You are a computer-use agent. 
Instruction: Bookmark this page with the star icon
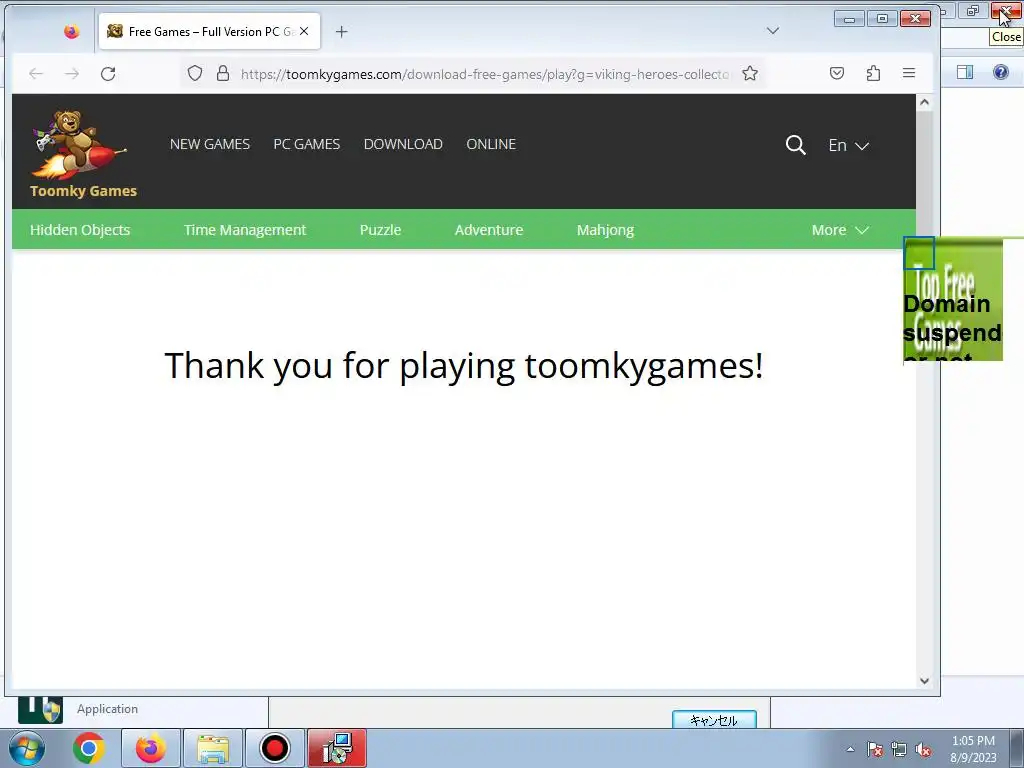tap(750, 73)
